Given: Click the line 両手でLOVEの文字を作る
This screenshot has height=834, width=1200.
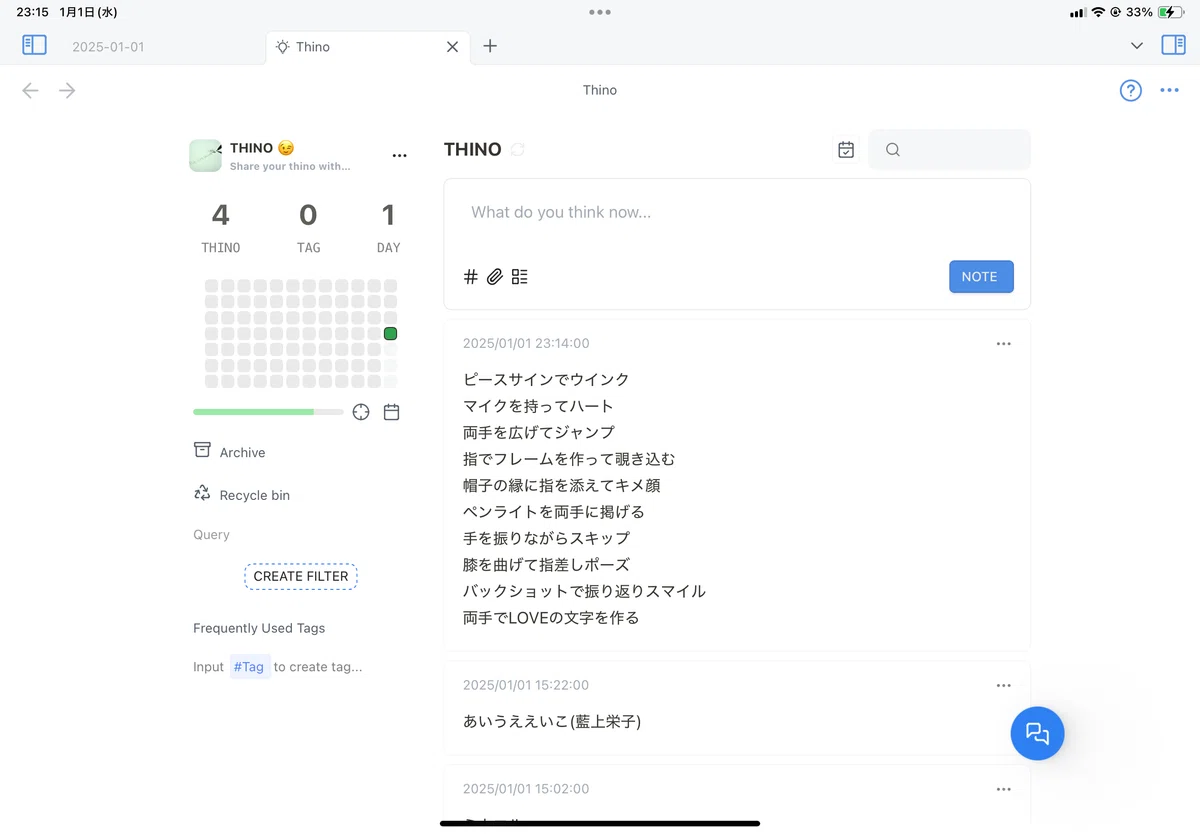Looking at the screenshot, I should [551, 618].
